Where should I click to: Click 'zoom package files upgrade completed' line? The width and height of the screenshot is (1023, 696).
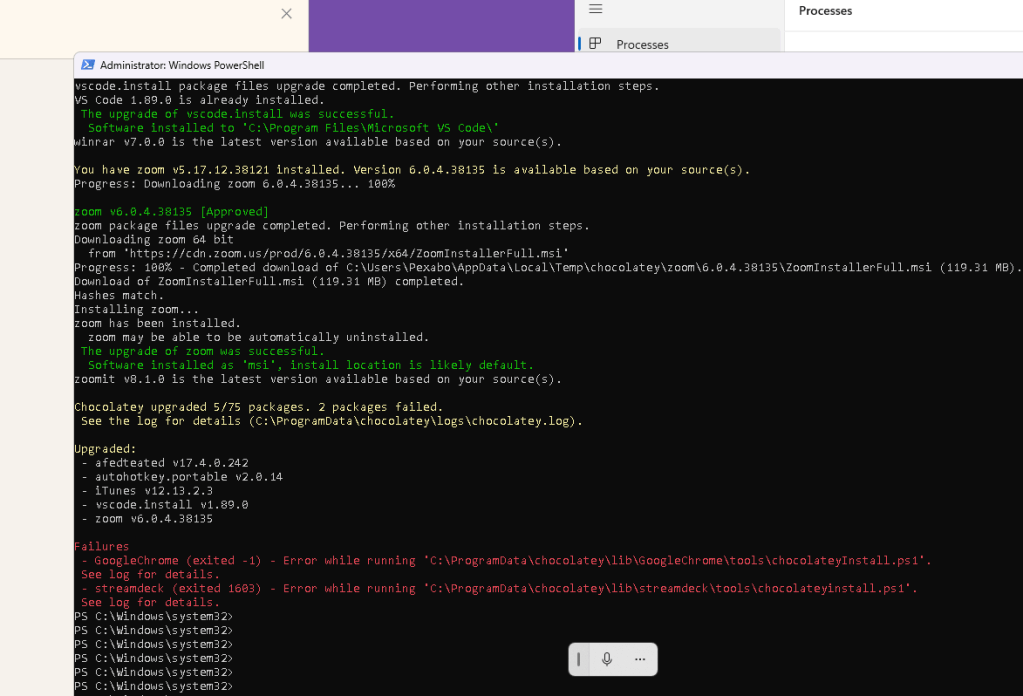pos(331,226)
